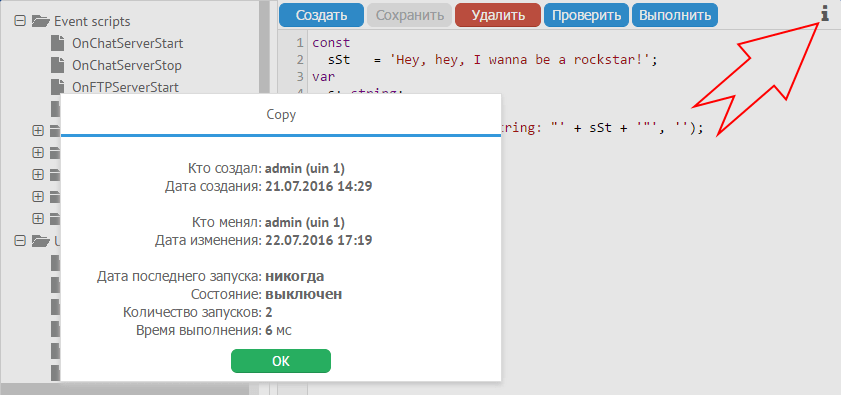Click the creation date 21.07.2016 14:29
The image size is (841, 395).
[319, 187]
